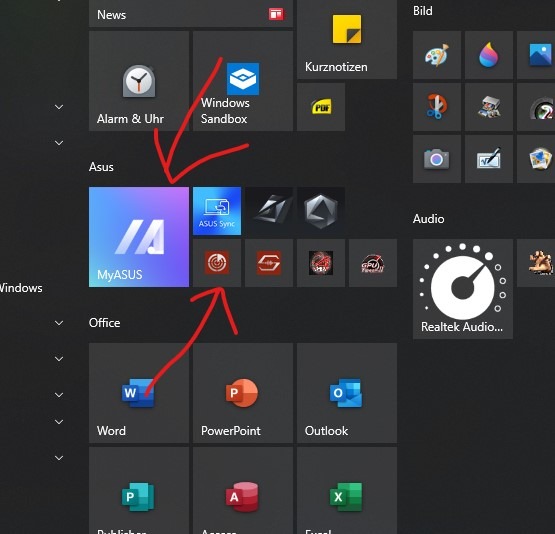Open the Photos mountain picture tile

pyautogui.click(x=536, y=55)
